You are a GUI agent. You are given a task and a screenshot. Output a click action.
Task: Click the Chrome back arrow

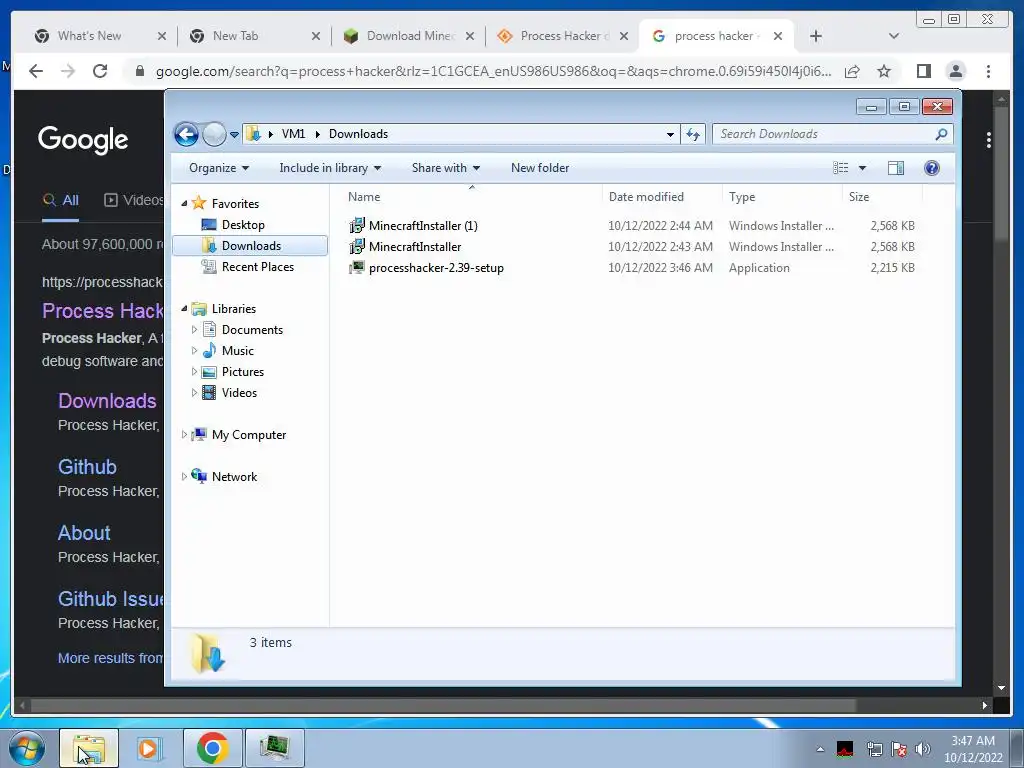click(x=36, y=71)
